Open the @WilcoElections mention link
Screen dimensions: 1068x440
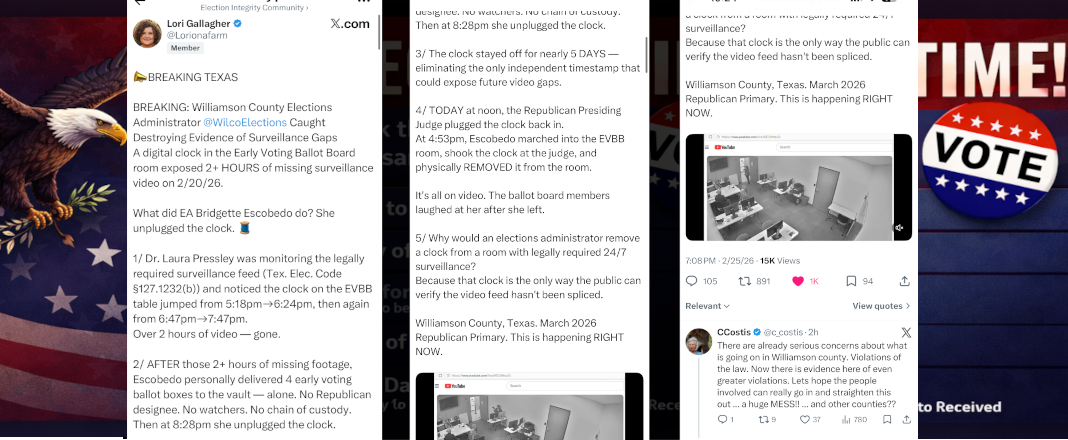pos(245,123)
